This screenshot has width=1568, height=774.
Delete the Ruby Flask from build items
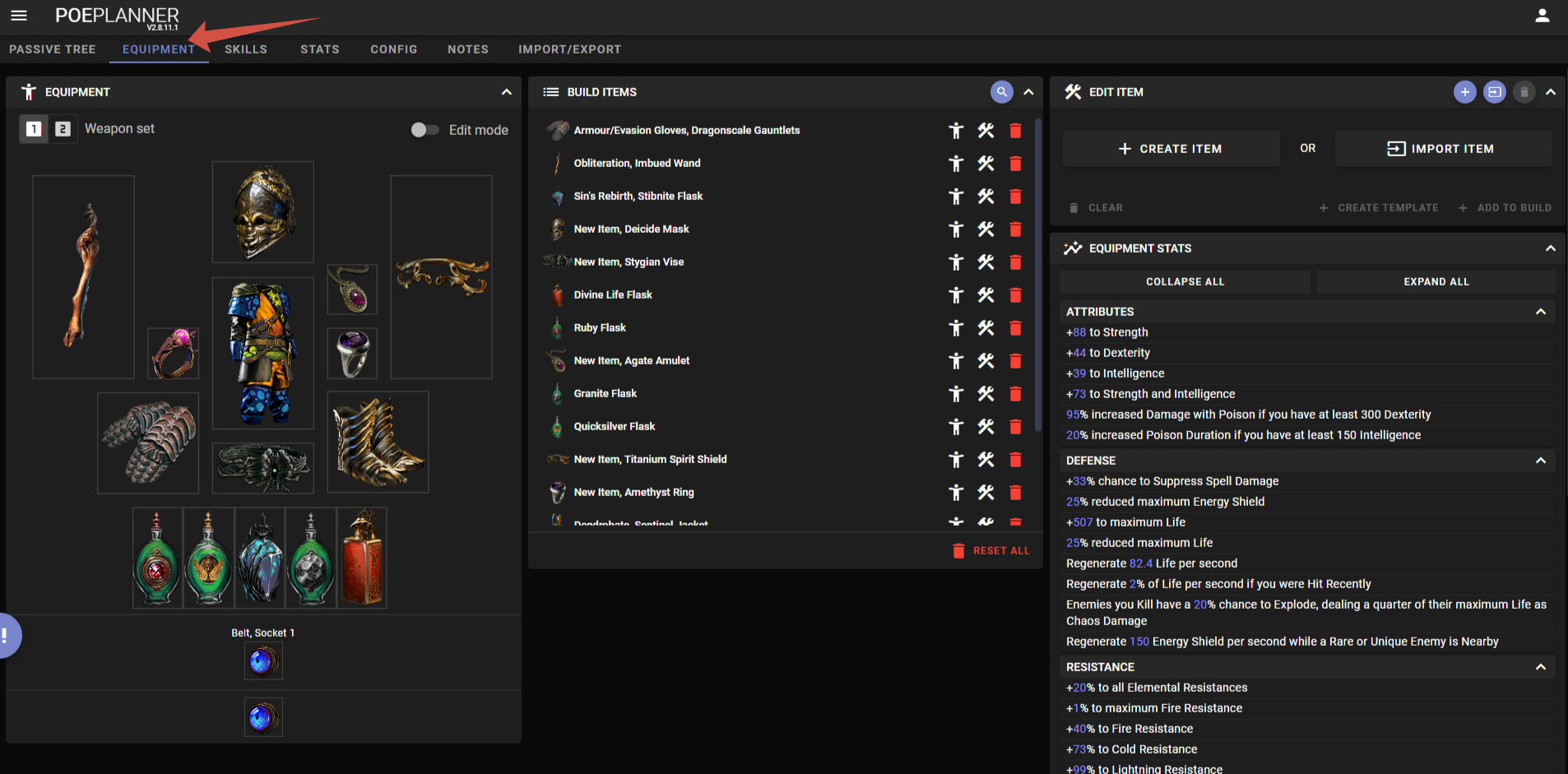pos(1015,328)
